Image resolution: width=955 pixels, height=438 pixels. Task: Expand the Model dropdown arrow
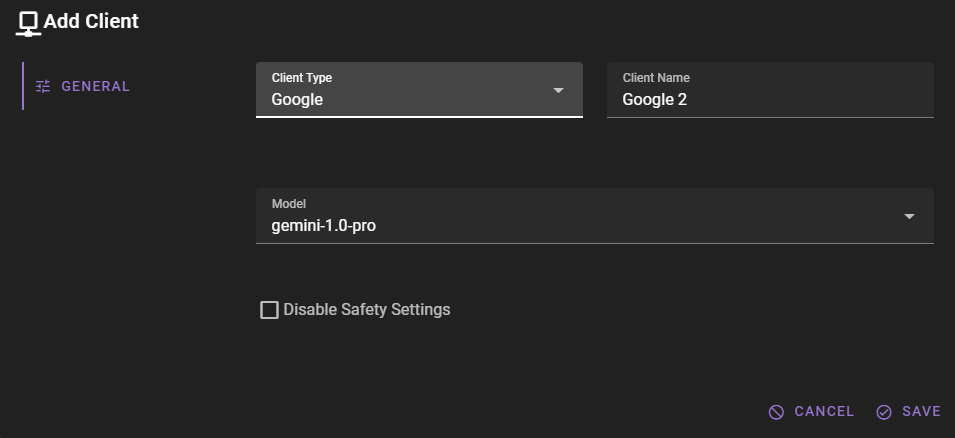click(x=909, y=216)
